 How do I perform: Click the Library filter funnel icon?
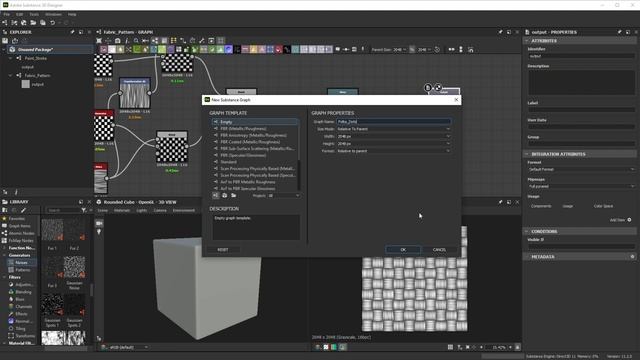[84, 210]
